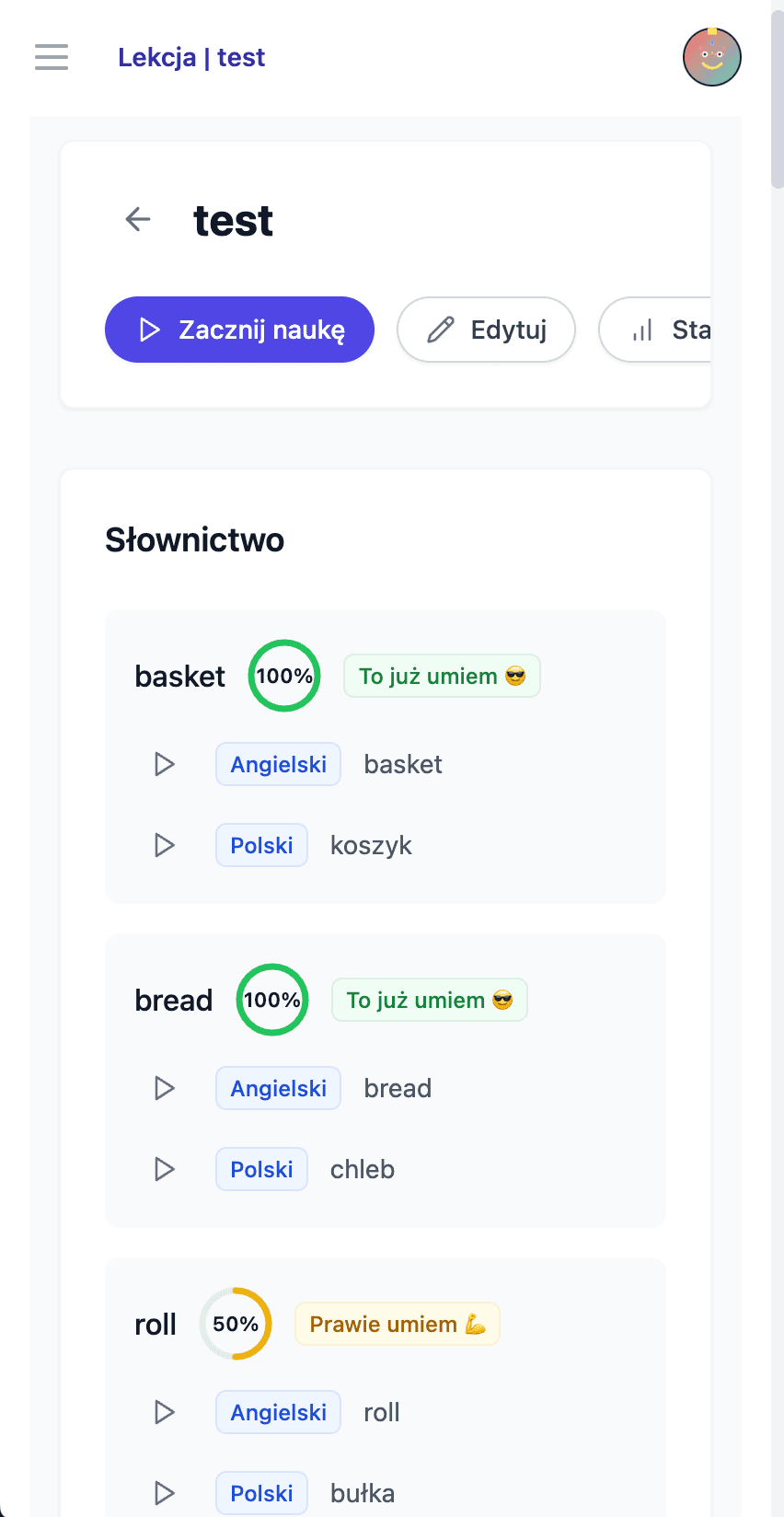Toggle the To już umiem badge for bread
This screenshot has width=784, height=1517.
click(x=429, y=1000)
